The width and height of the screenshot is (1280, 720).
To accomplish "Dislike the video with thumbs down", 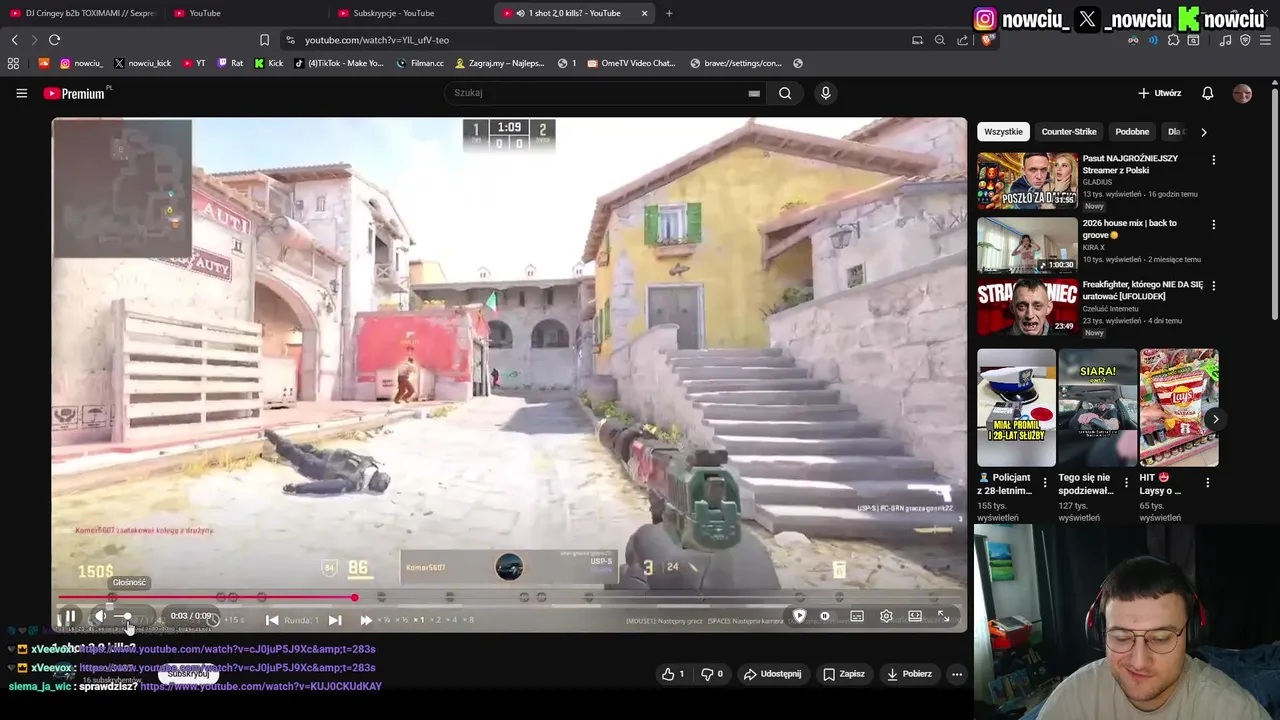I will (711, 674).
